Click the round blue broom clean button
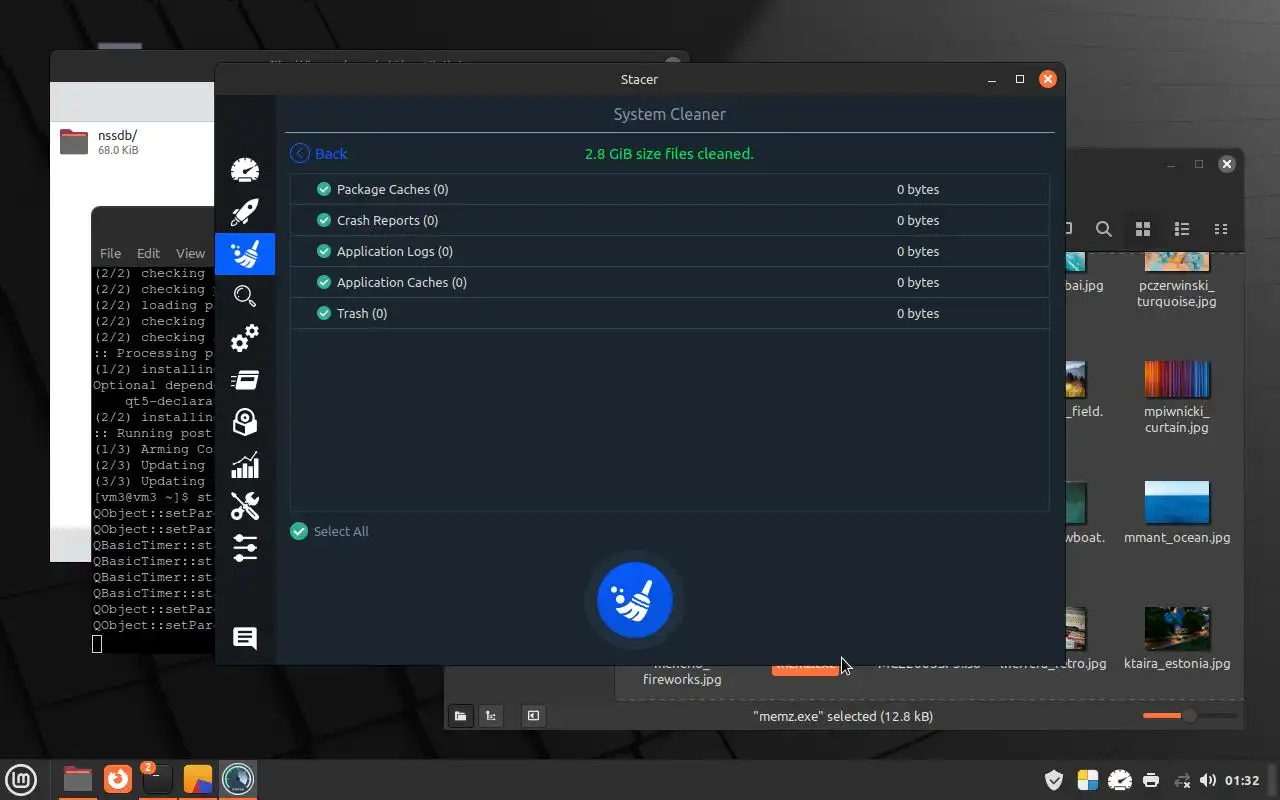 (x=635, y=600)
